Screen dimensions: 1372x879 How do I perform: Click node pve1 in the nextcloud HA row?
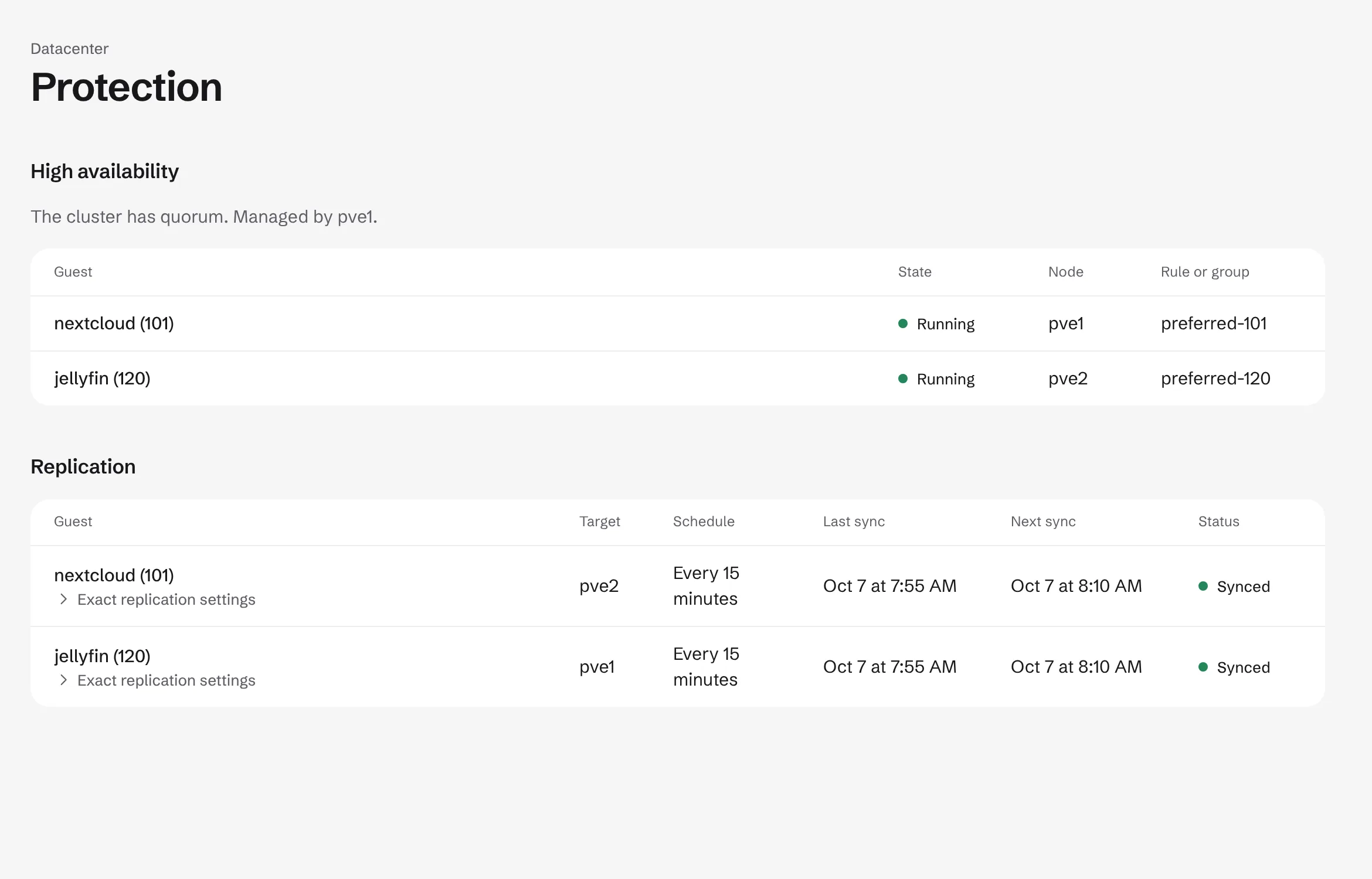click(1066, 323)
